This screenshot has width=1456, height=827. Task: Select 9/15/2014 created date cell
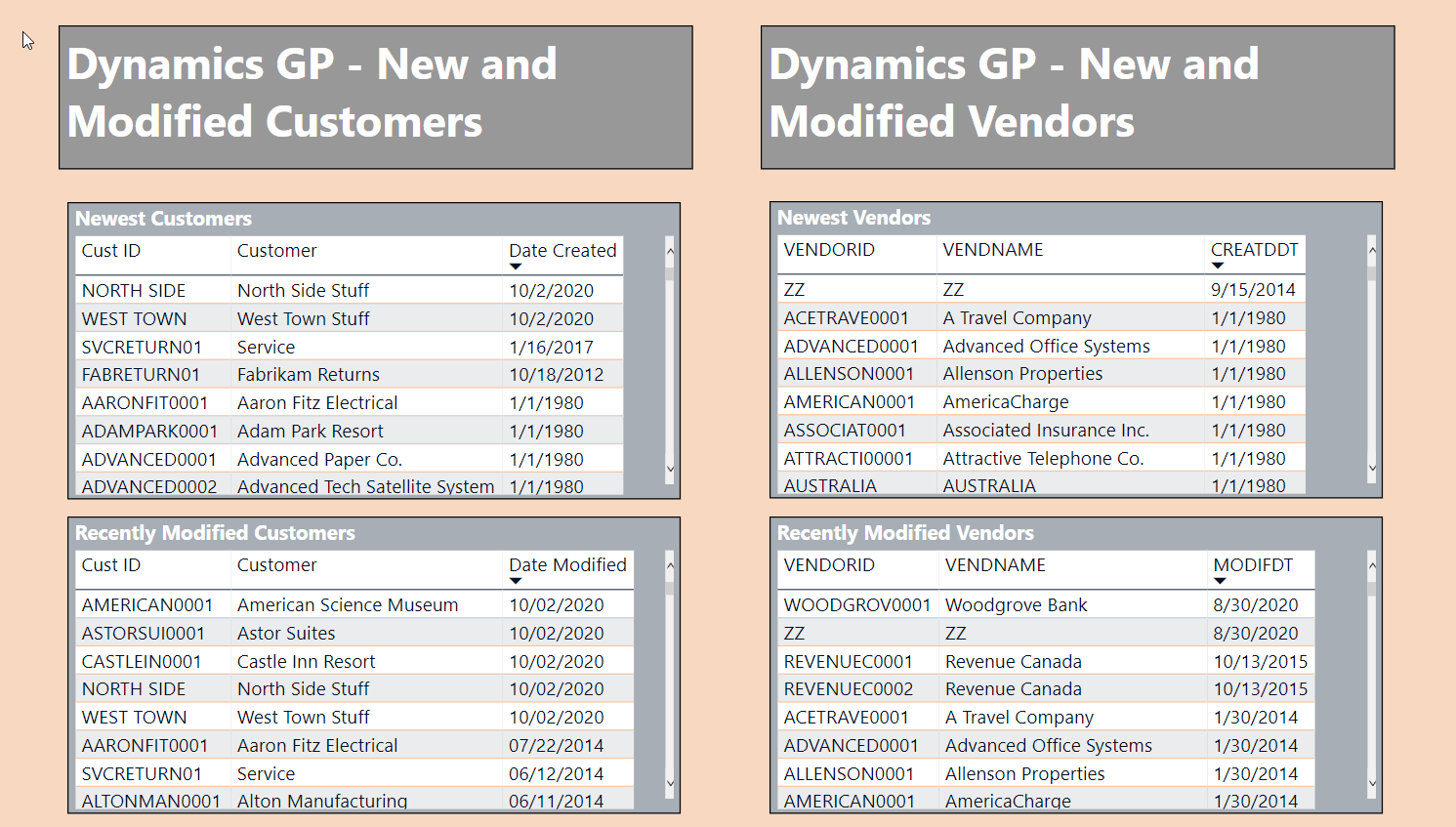(x=1253, y=290)
